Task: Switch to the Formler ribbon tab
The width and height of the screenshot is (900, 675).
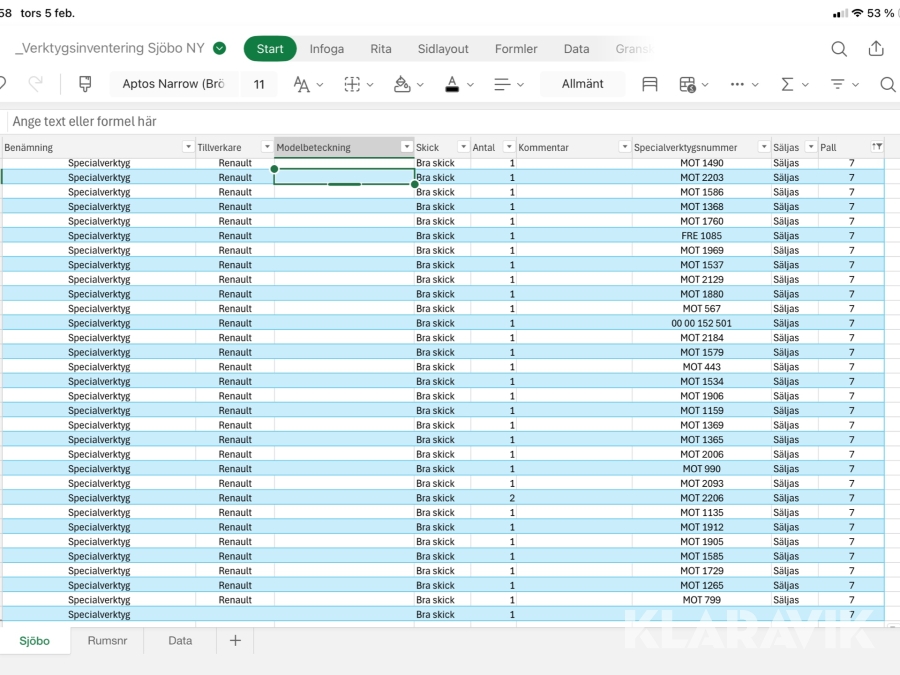Action: (x=516, y=49)
